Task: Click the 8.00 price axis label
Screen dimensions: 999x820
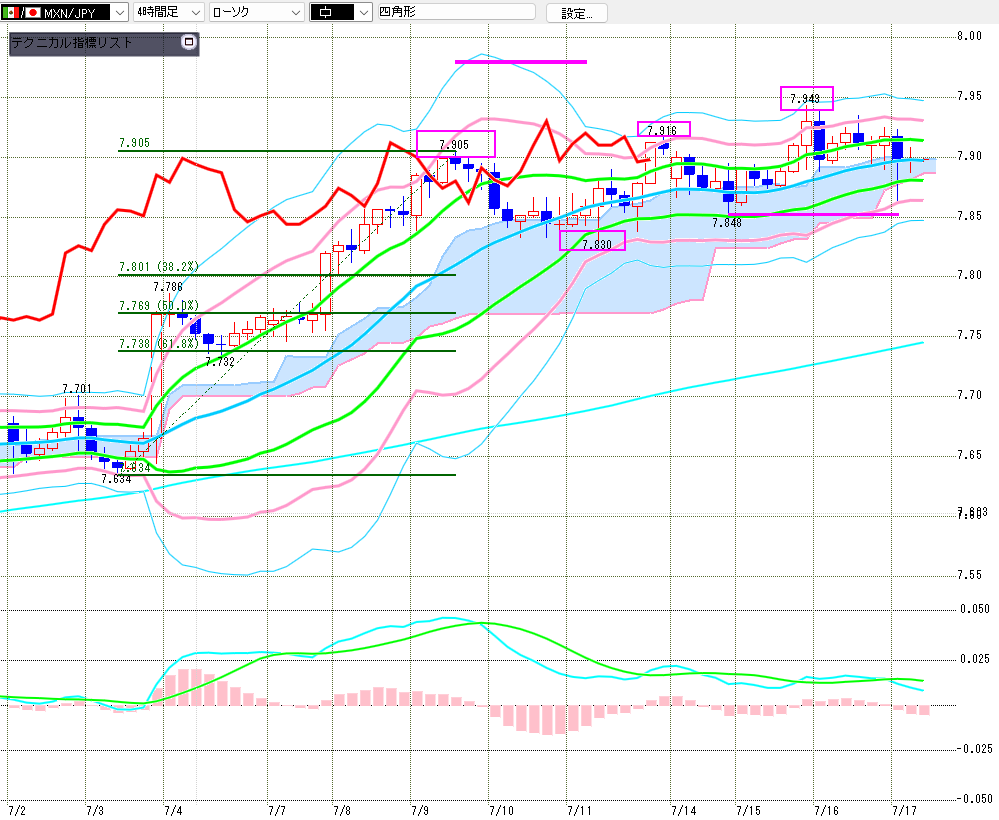Action: 970,36
